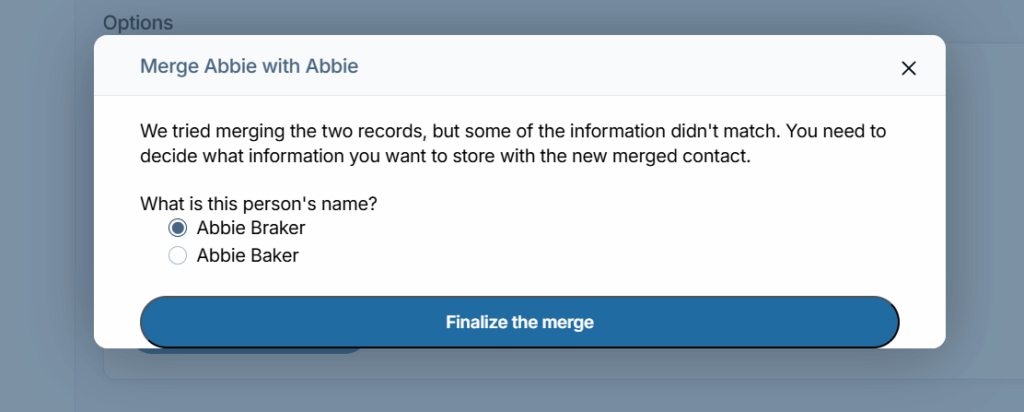
Task: Pick Baker as the merged contact's surname
Action: tap(178, 256)
